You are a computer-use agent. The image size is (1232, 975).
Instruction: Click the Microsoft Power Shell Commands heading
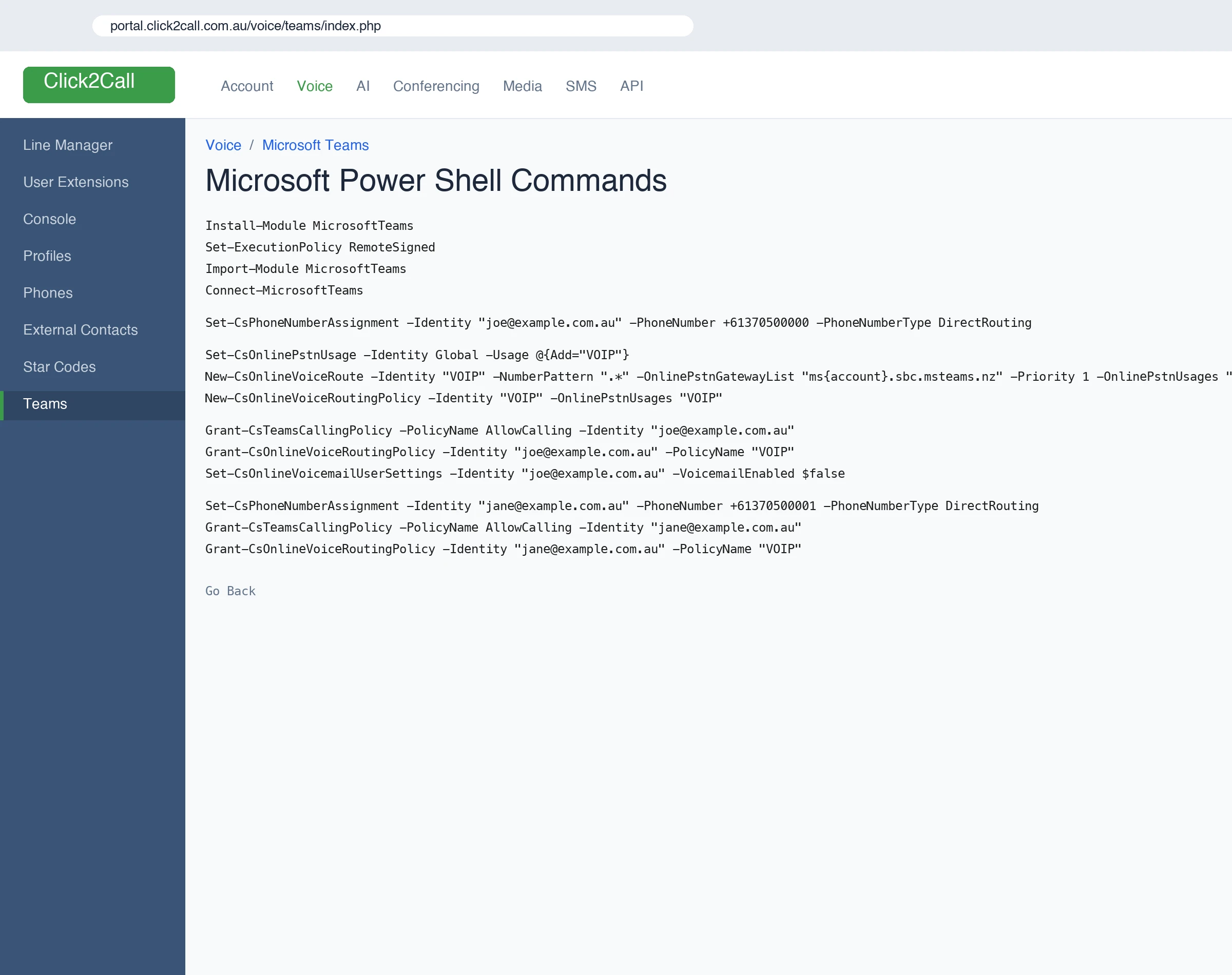point(436,181)
